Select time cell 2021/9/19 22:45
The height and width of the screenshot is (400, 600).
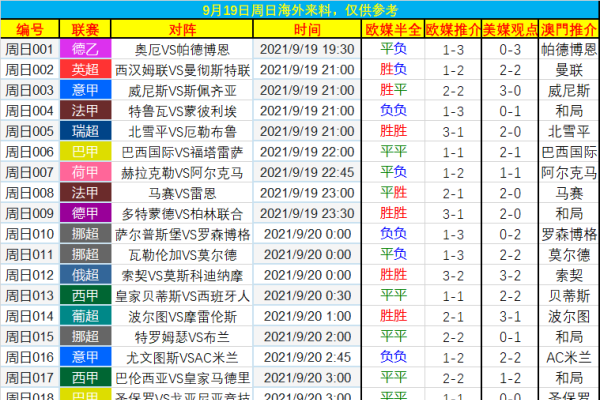(307, 172)
